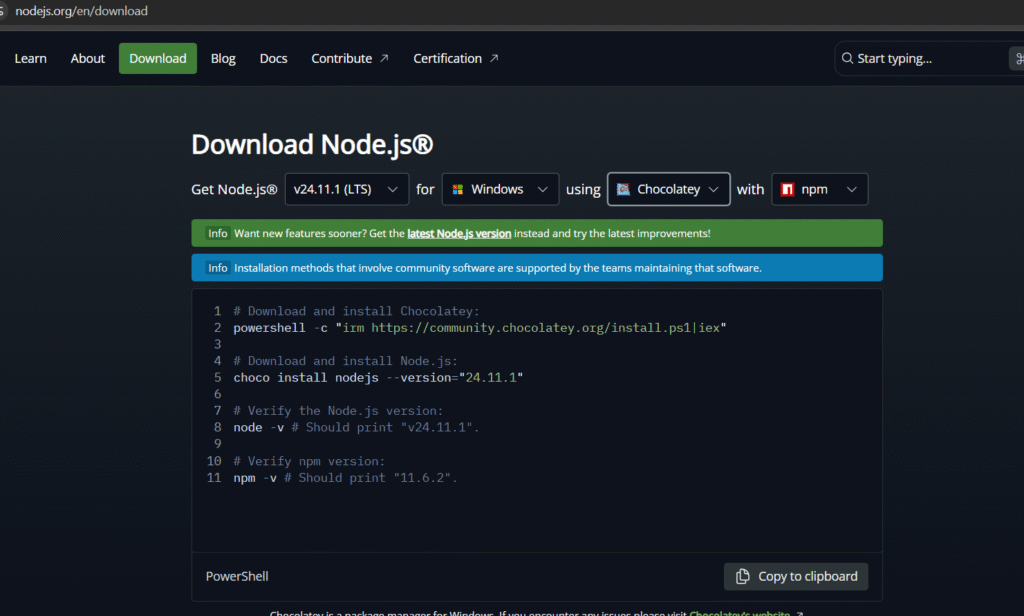Select v24.11.1 (LTS) as the Node.js version
The height and width of the screenshot is (616, 1024).
pos(347,189)
